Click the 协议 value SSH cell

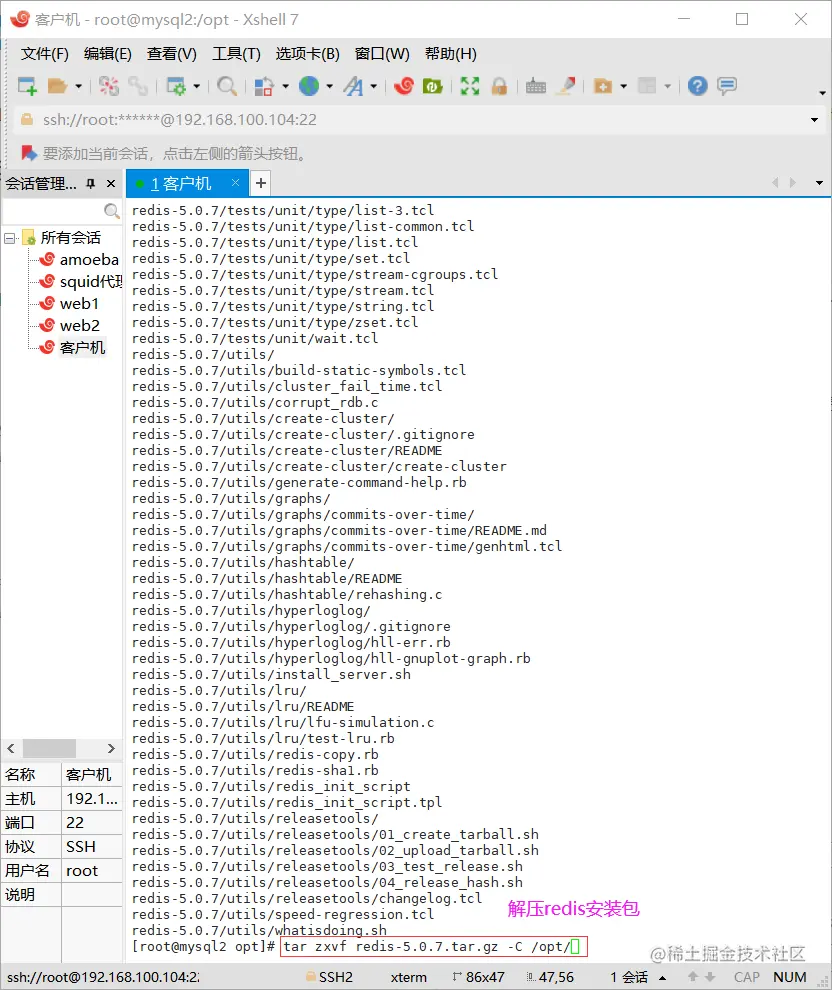tap(92, 847)
